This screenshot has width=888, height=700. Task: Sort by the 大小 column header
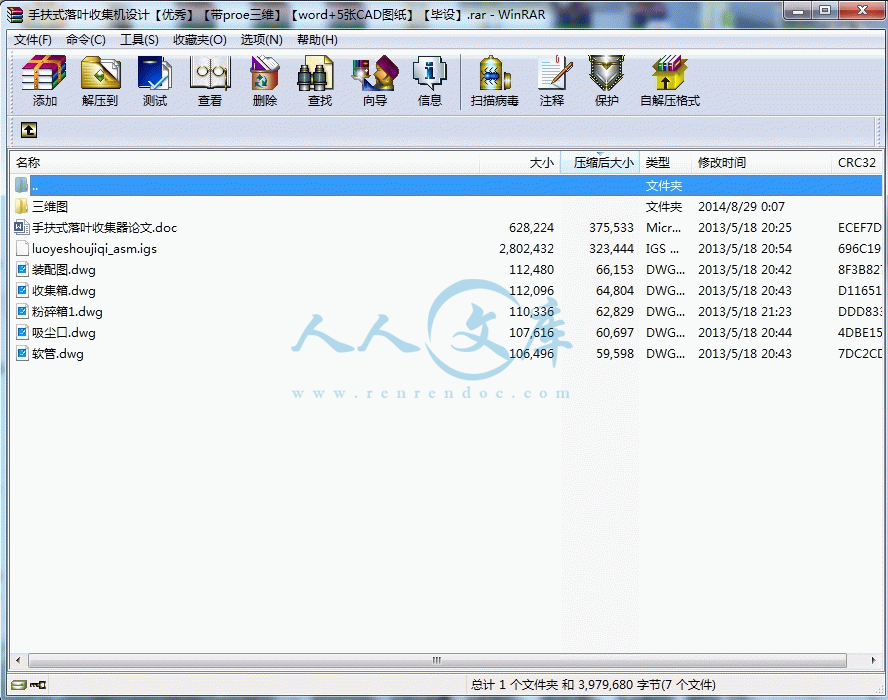[x=519, y=163]
